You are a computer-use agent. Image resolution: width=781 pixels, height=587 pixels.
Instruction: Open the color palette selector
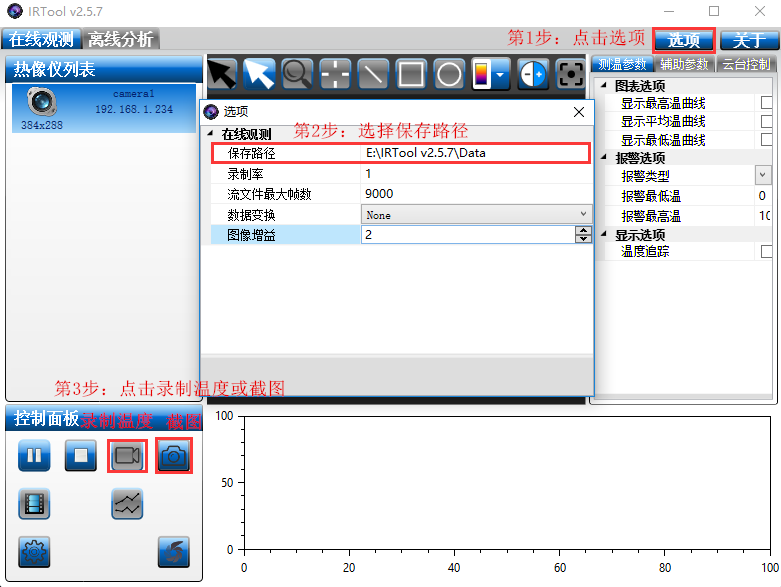[490, 74]
